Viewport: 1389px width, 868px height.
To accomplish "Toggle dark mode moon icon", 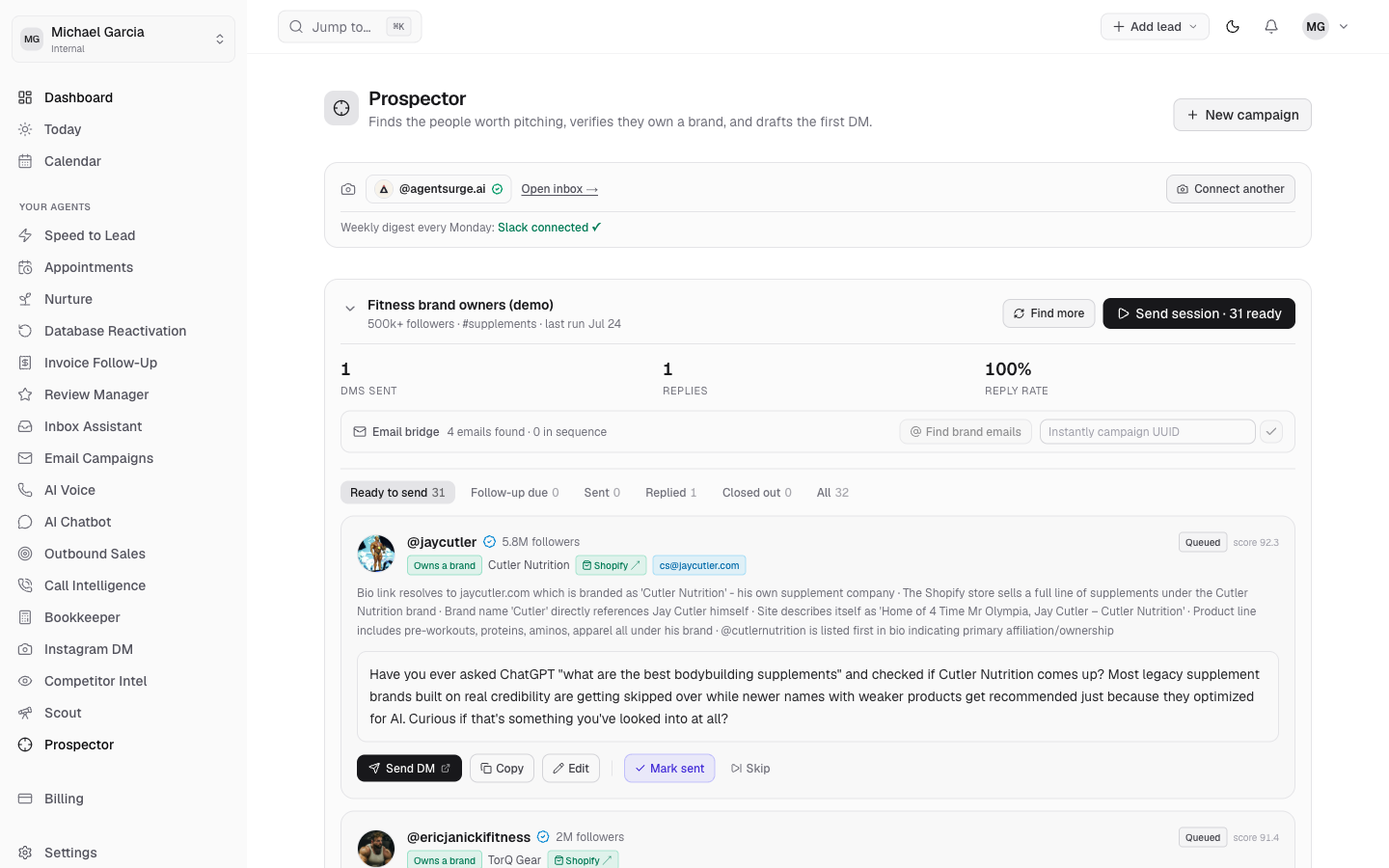I will pos(1233,27).
